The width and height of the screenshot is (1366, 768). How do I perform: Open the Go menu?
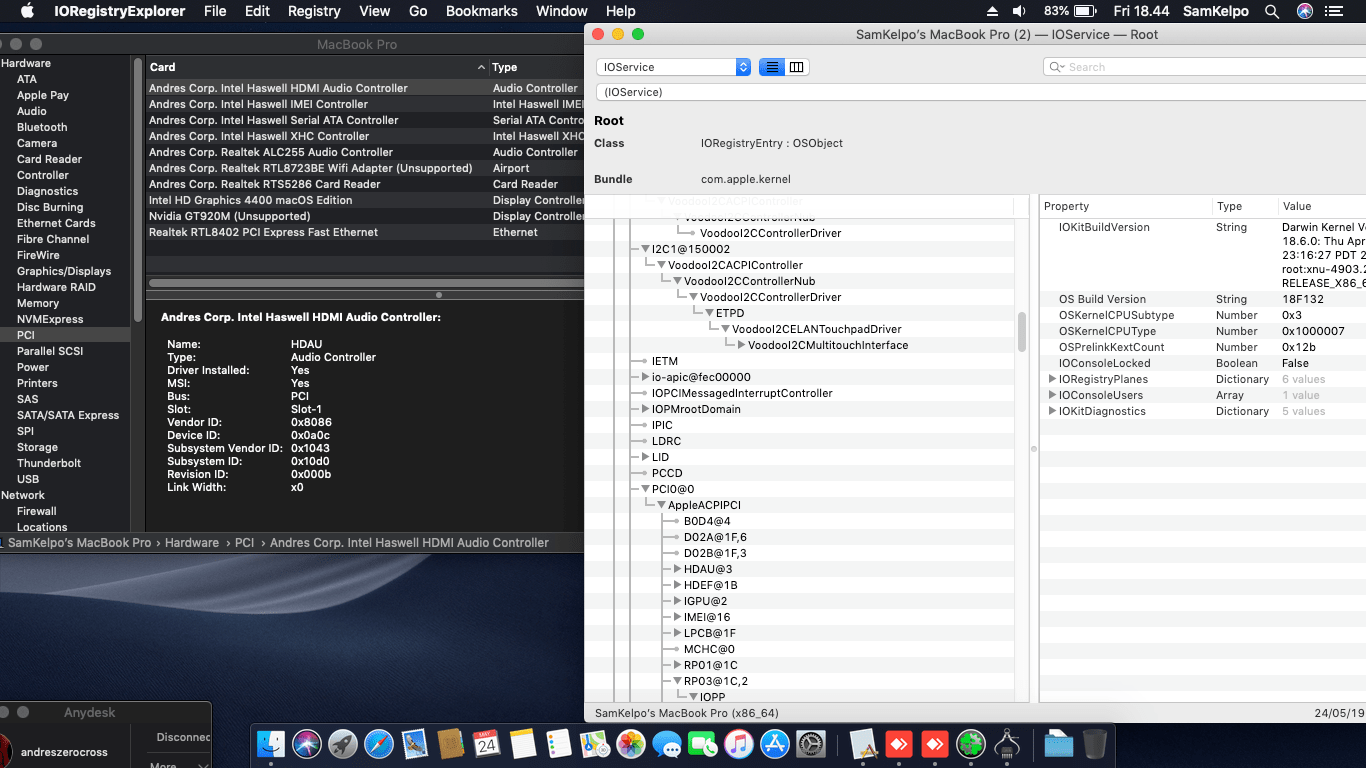click(418, 11)
